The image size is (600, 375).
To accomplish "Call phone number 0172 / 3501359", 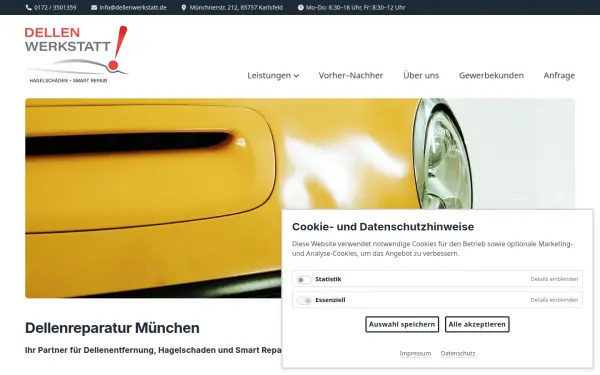I will [x=55, y=8].
